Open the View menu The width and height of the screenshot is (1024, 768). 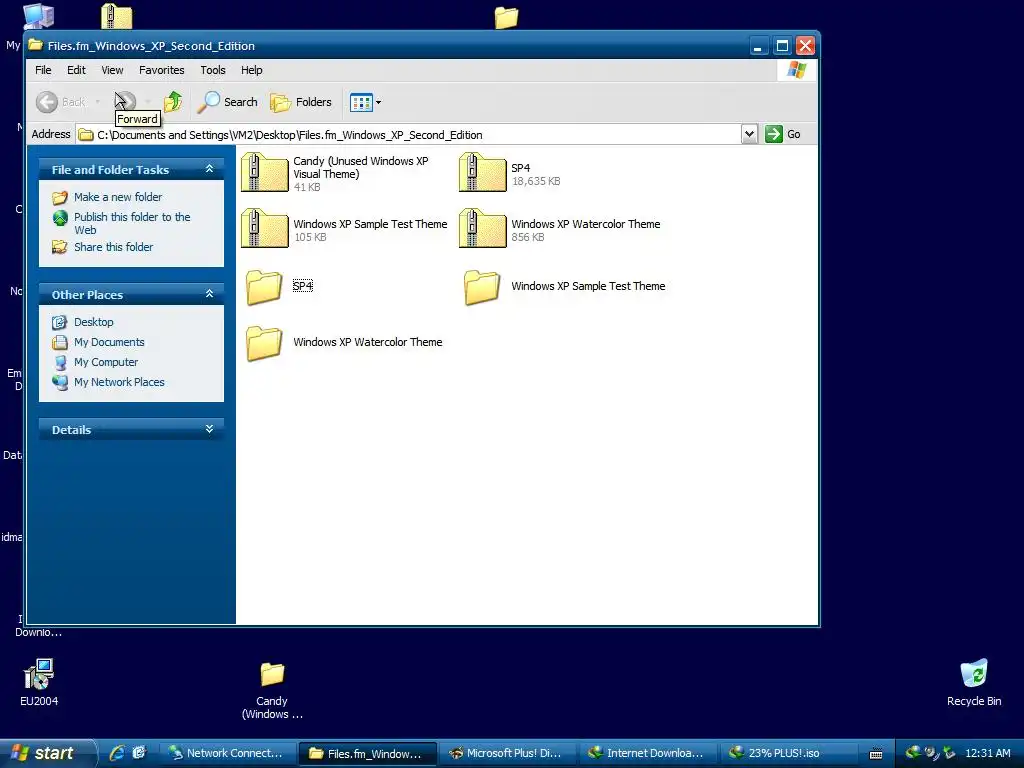pos(112,70)
